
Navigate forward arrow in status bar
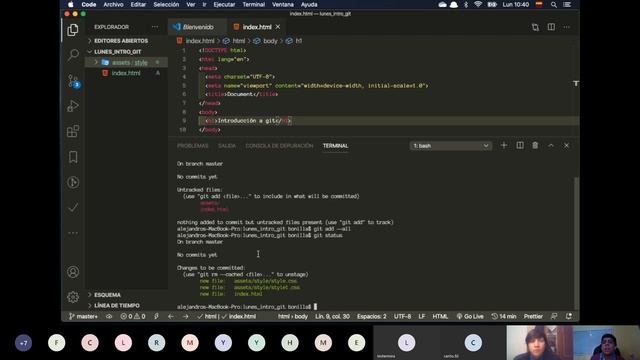click(186, 316)
